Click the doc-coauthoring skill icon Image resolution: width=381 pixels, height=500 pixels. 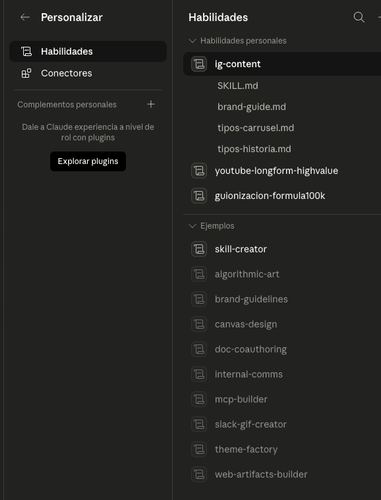[x=199, y=349]
